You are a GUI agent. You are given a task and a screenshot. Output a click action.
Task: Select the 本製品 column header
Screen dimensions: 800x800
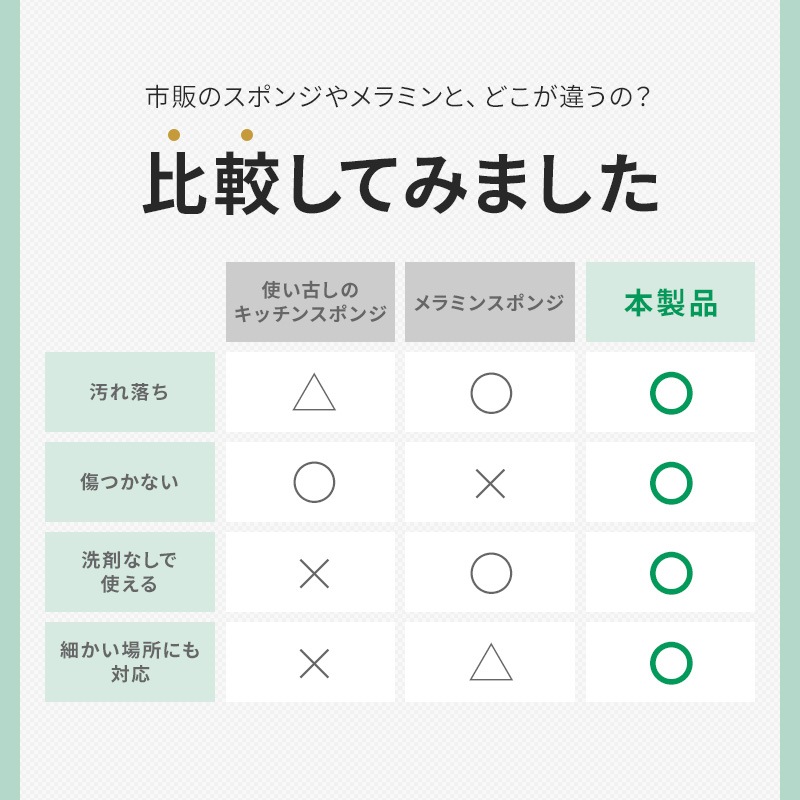tap(671, 303)
